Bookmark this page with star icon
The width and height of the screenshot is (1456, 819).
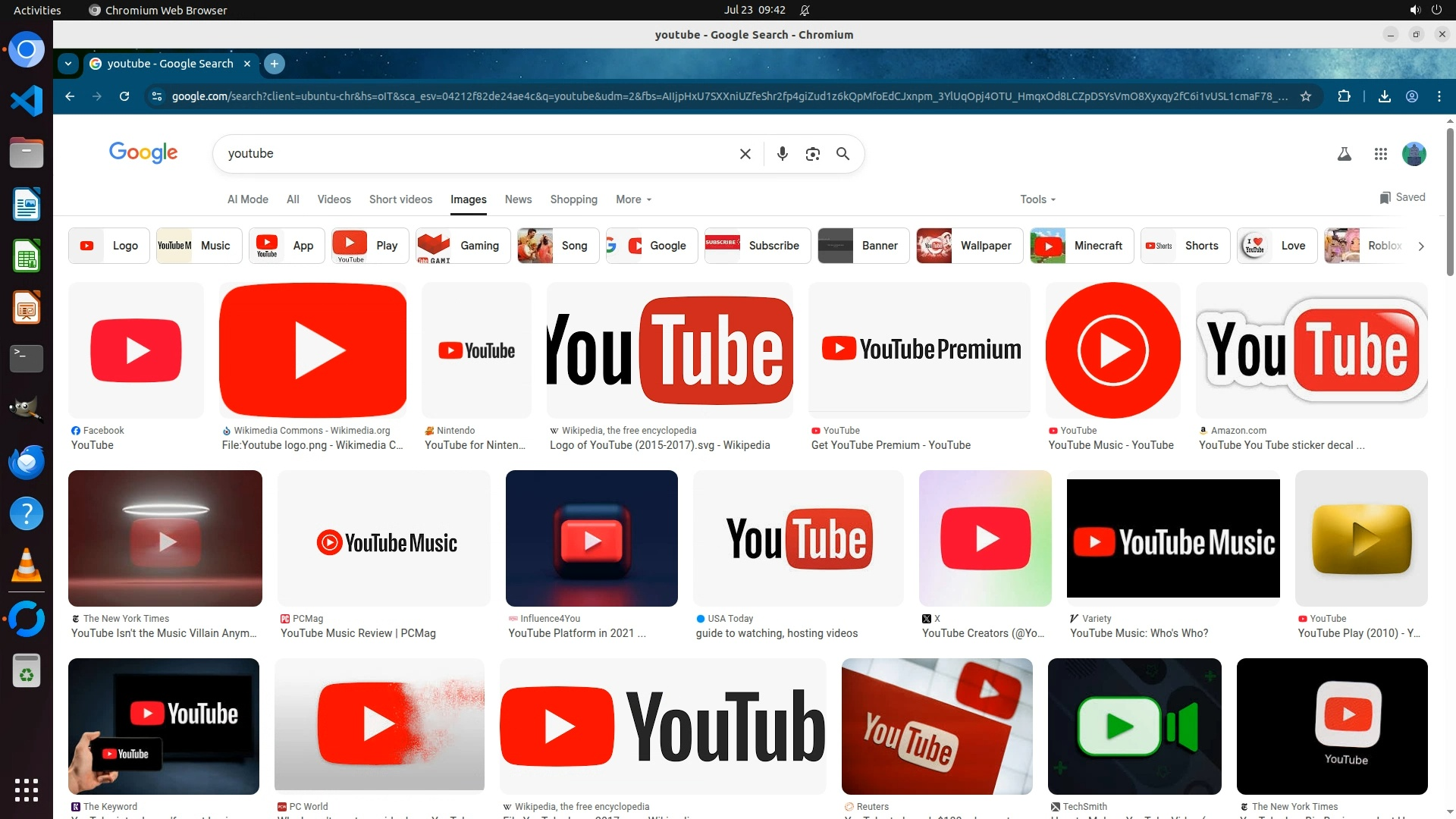[x=1306, y=96]
